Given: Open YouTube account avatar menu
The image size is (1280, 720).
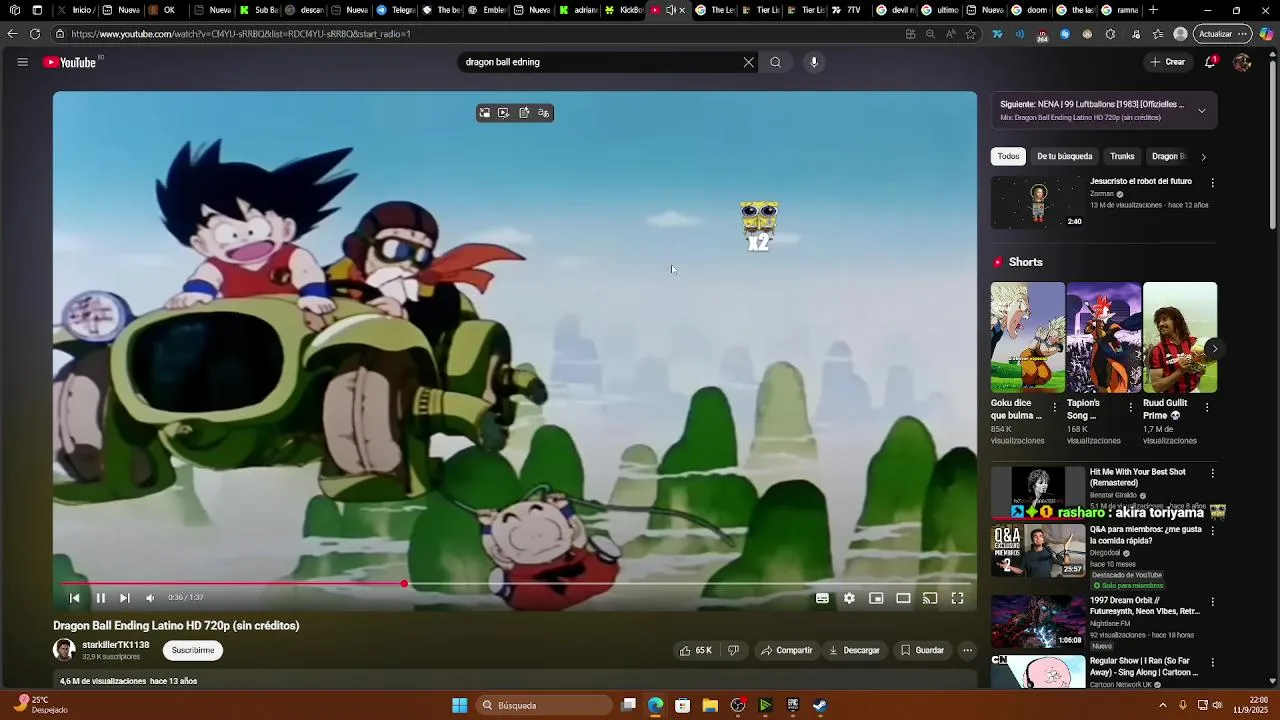Looking at the screenshot, I should pyautogui.click(x=1242, y=62).
